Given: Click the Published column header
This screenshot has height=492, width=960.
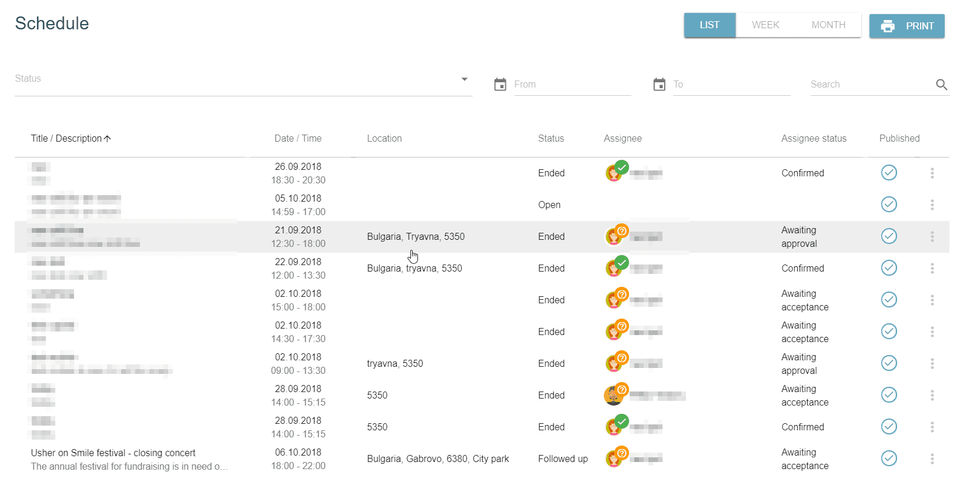Looking at the screenshot, I should click(899, 138).
